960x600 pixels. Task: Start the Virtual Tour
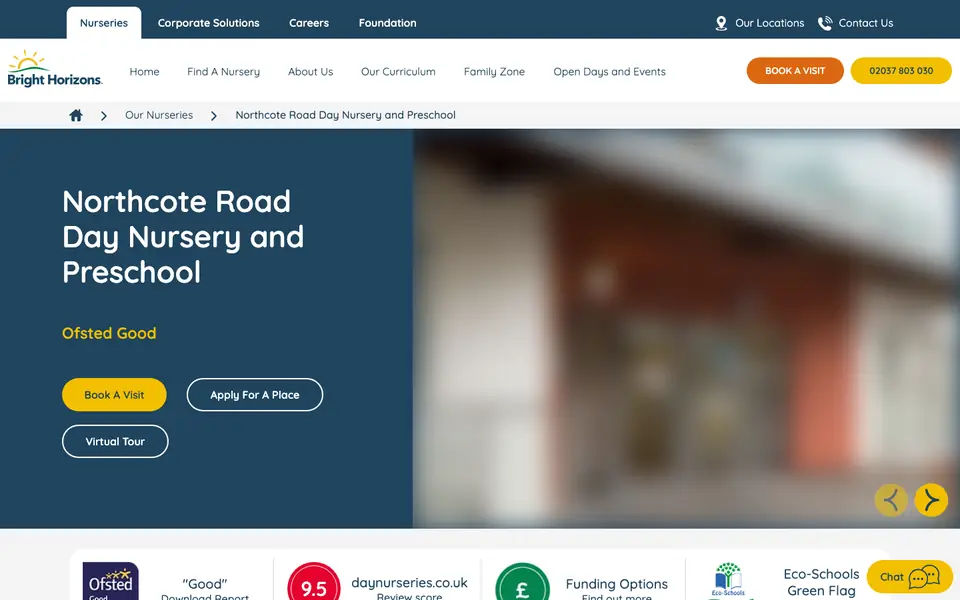(115, 441)
